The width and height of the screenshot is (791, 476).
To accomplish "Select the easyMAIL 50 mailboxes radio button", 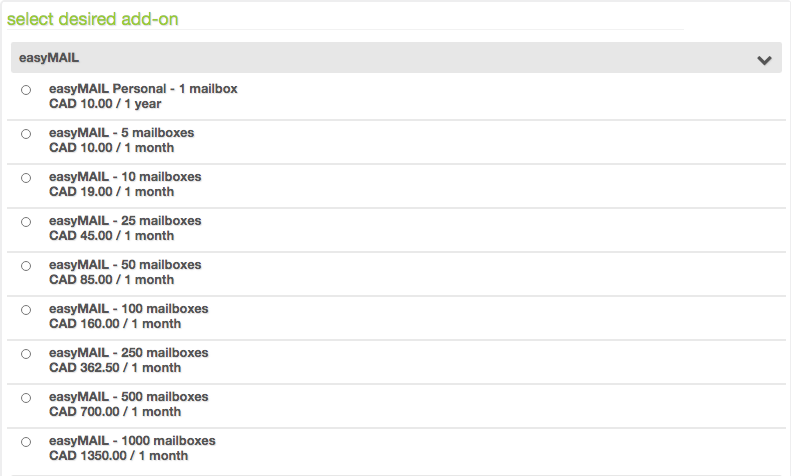I will [26, 266].
